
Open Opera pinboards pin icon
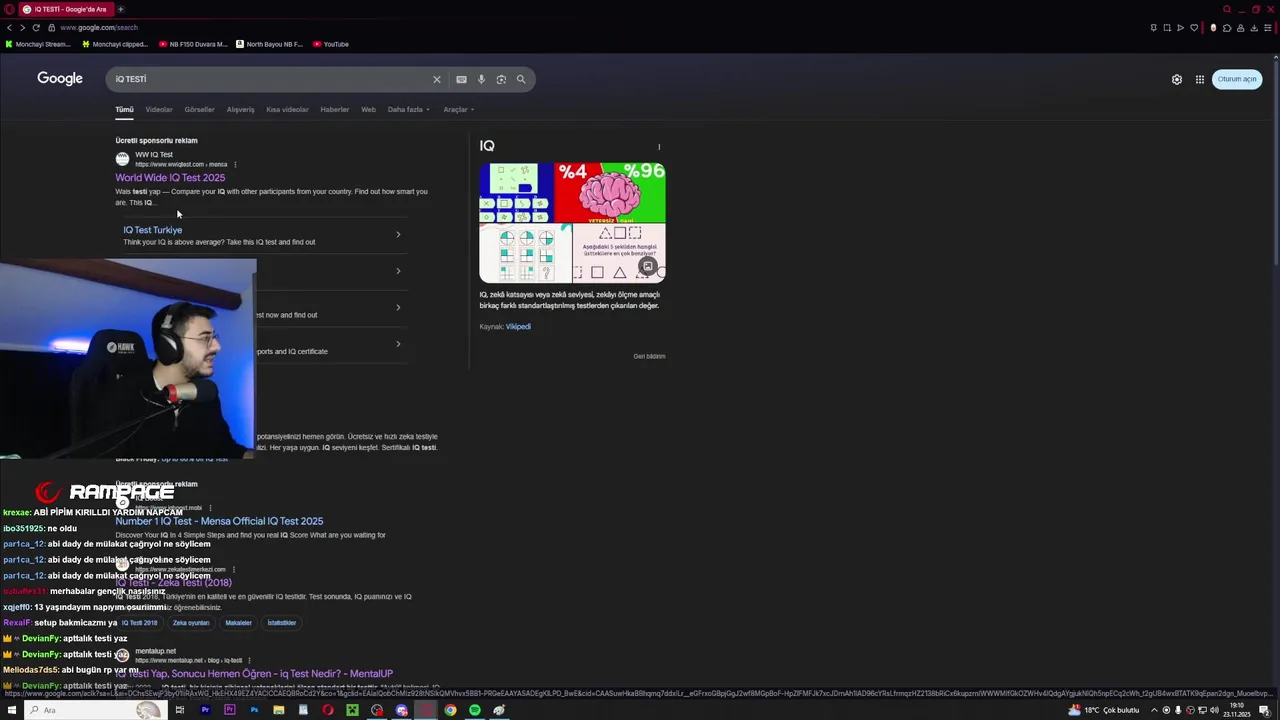[1153, 27]
